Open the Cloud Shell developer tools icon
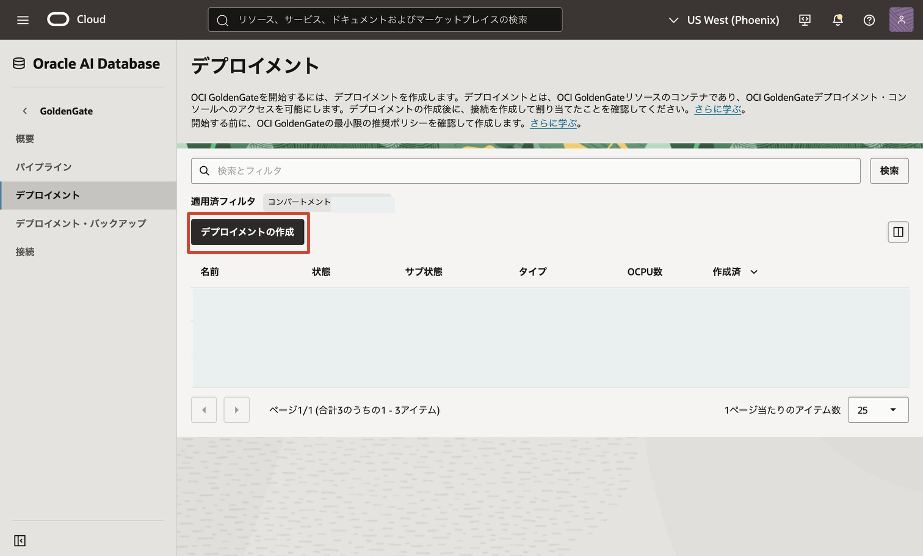This screenshot has width=923, height=556. click(805, 20)
